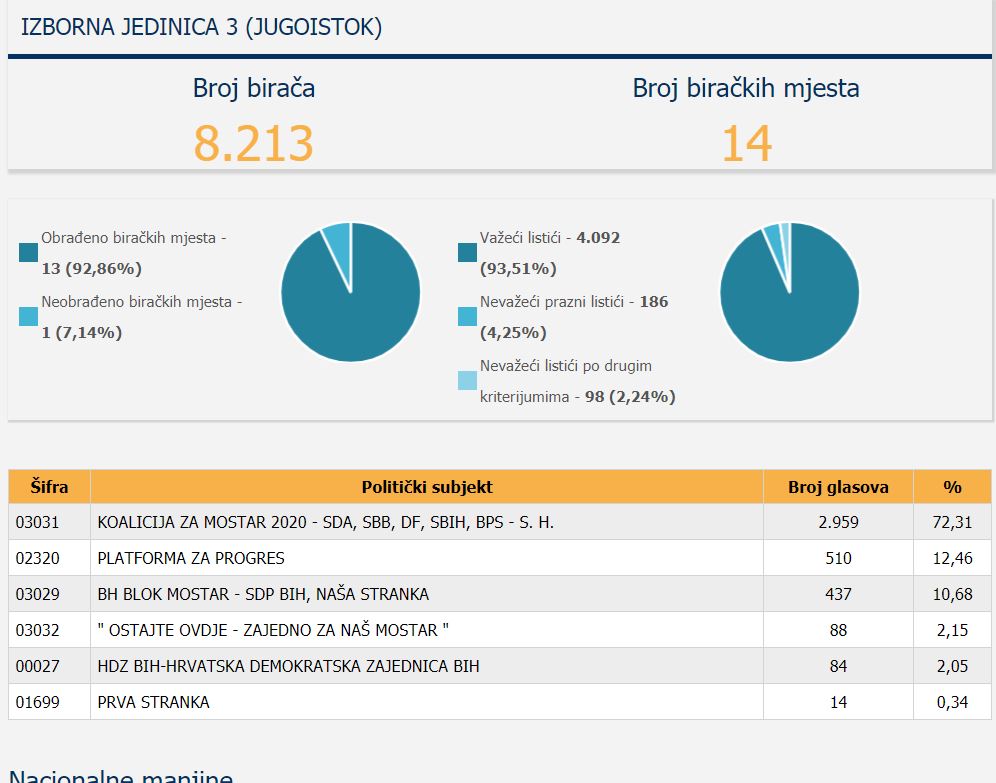Select the HDZ BIH row
The width and height of the screenshot is (996, 783).
click(500, 666)
